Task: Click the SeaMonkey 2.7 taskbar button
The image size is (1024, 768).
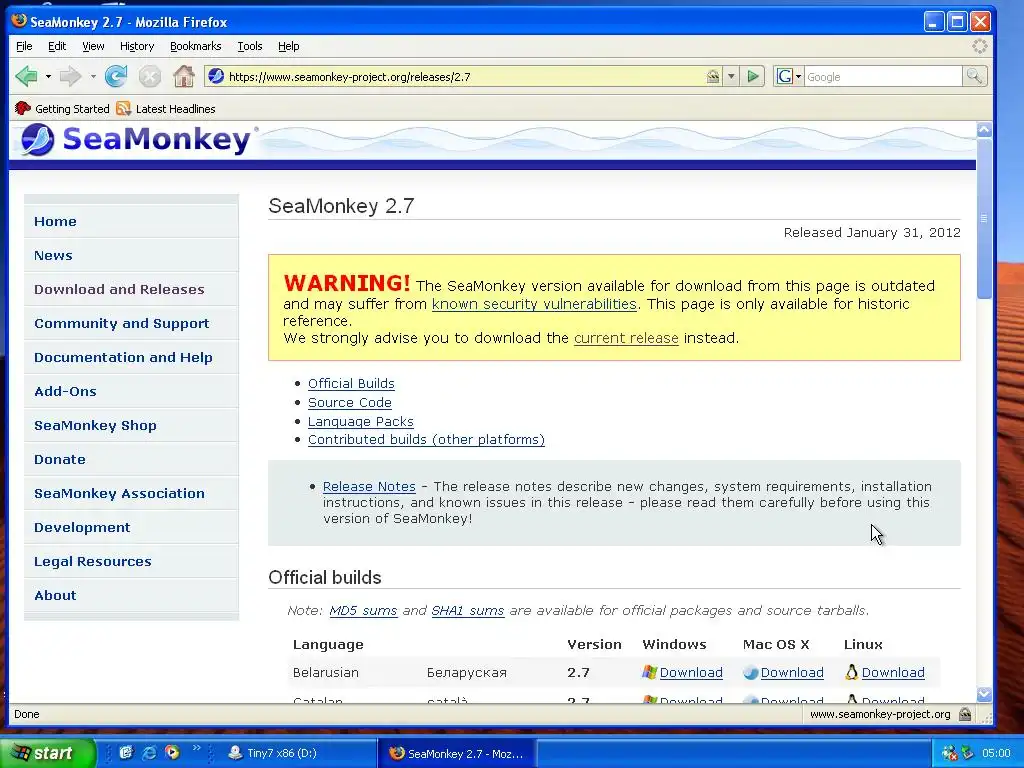Action: click(456, 753)
